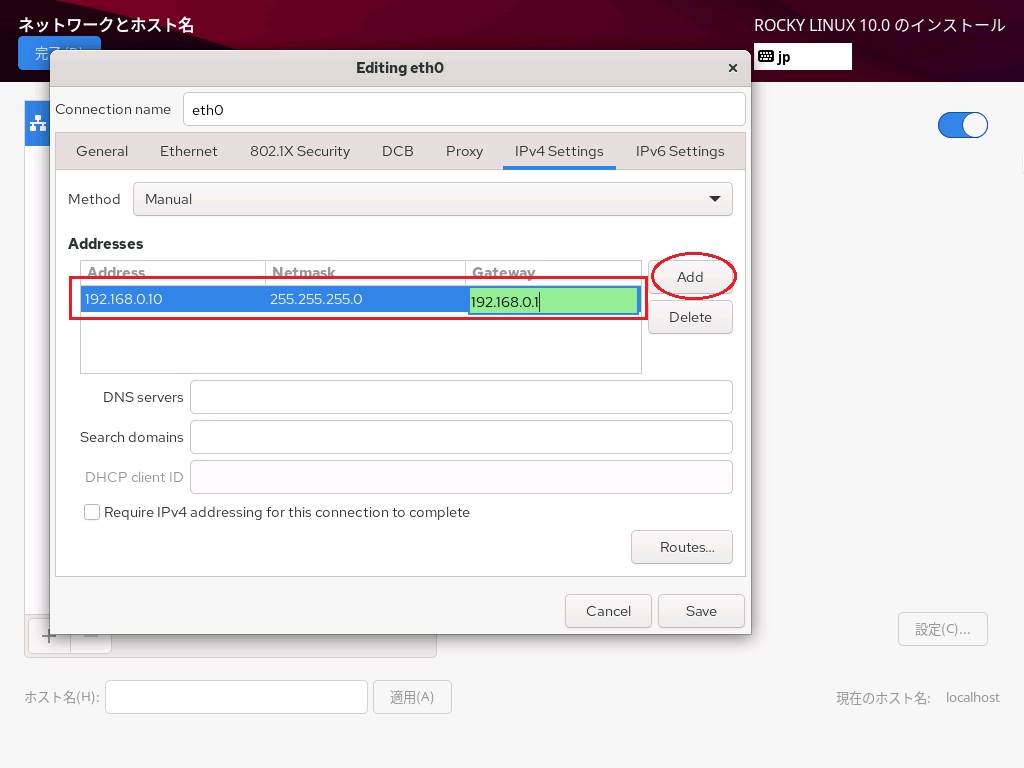Go to IPv6 Settings tab
Screen dimensions: 1024x768
point(680,151)
